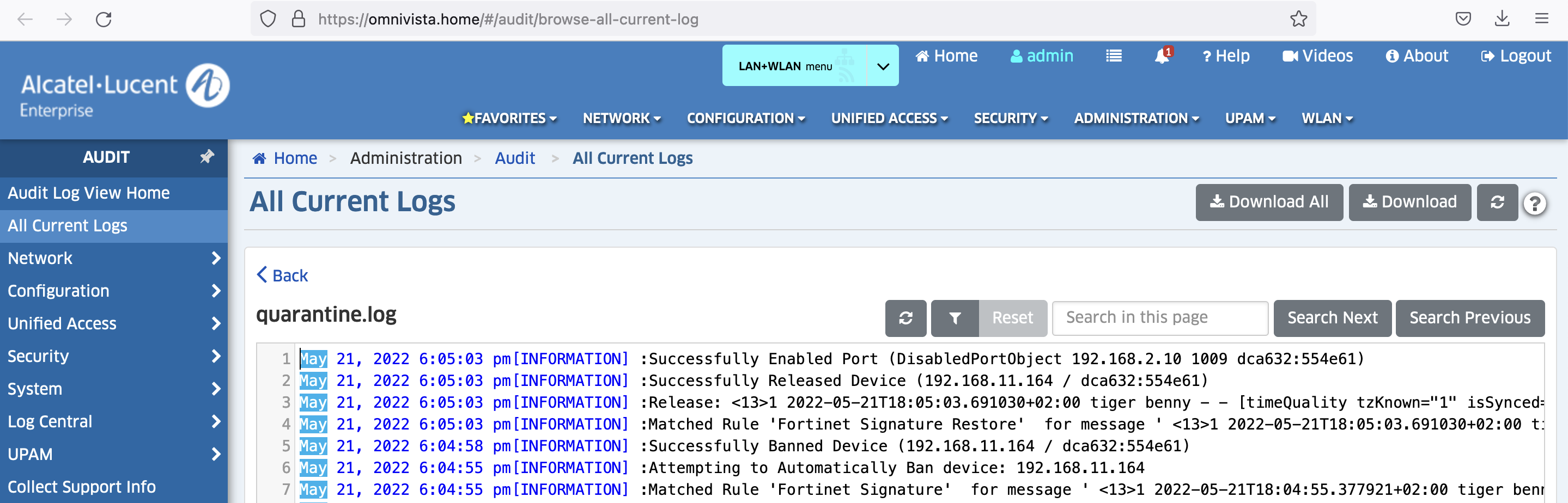The width and height of the screenshot is (1568, 503).
Task: Click the filter funnel icon
Action: point(955,317)
